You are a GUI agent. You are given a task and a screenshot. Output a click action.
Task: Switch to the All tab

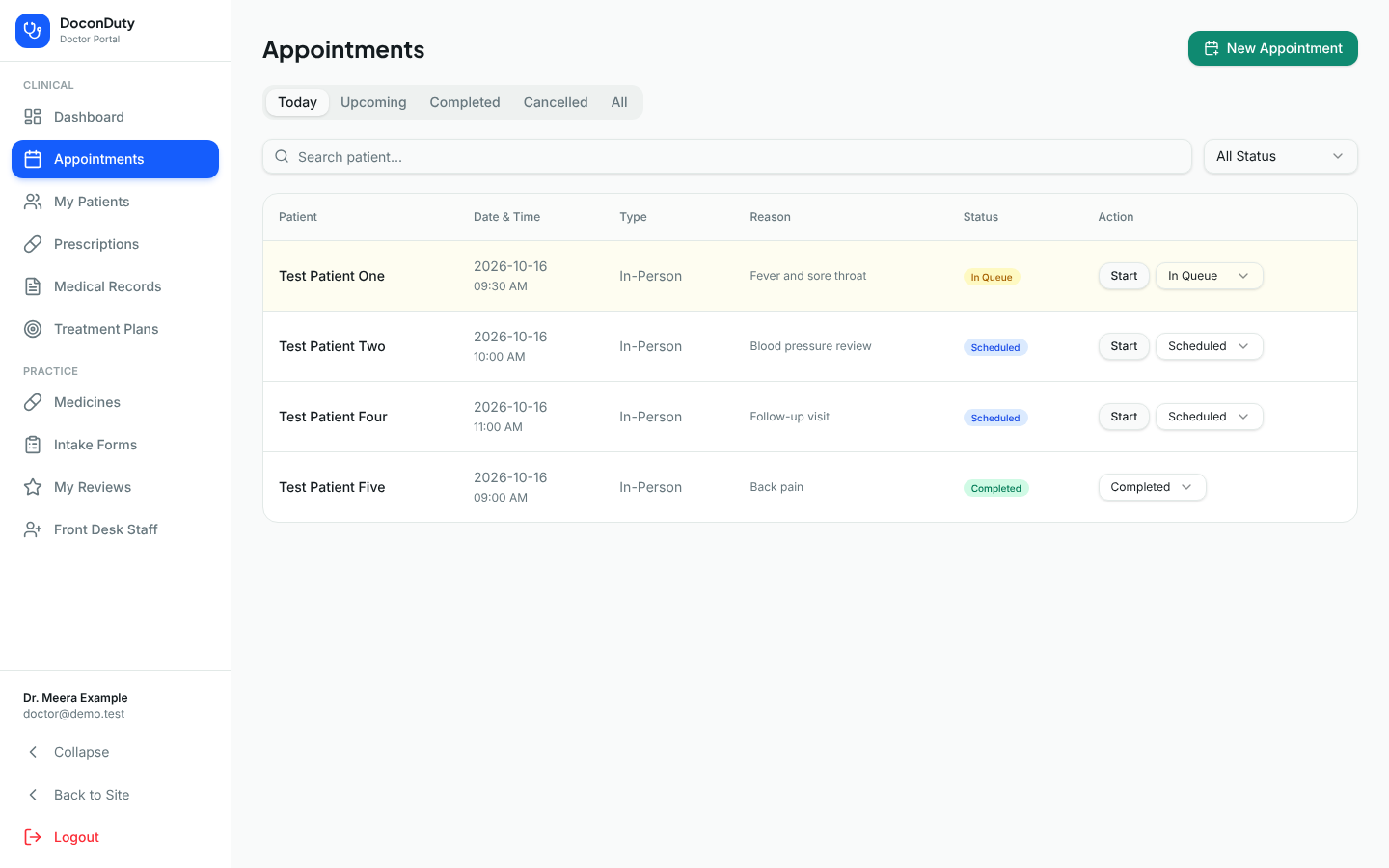(x=619, y=102)
